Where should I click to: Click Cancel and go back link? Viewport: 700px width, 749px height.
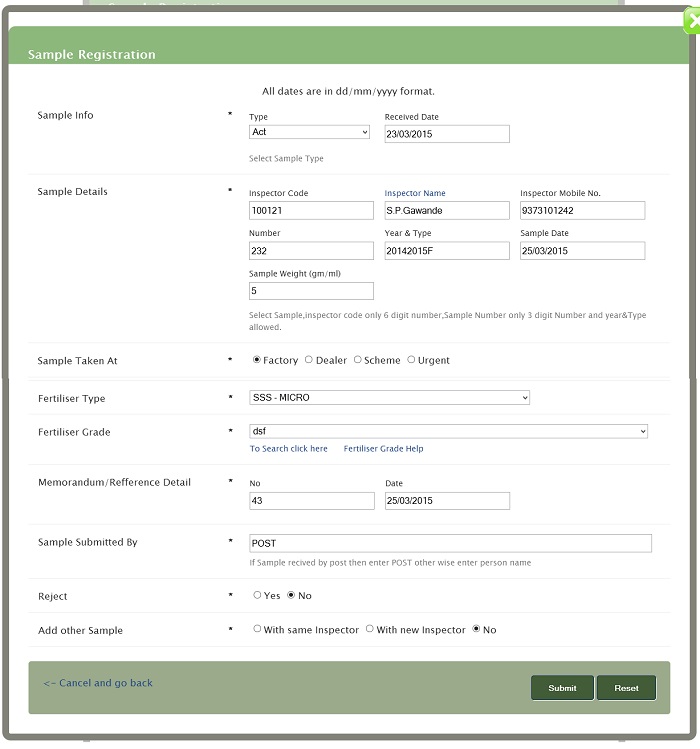pos(98,683)
